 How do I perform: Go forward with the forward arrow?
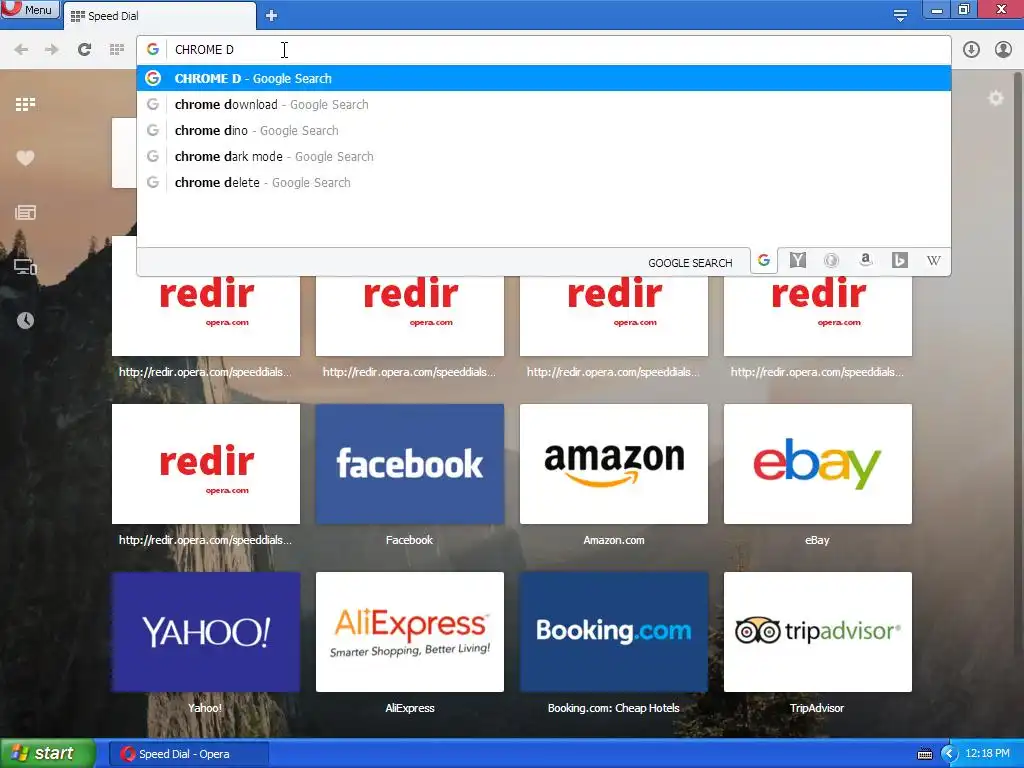(x=52, y=50)
